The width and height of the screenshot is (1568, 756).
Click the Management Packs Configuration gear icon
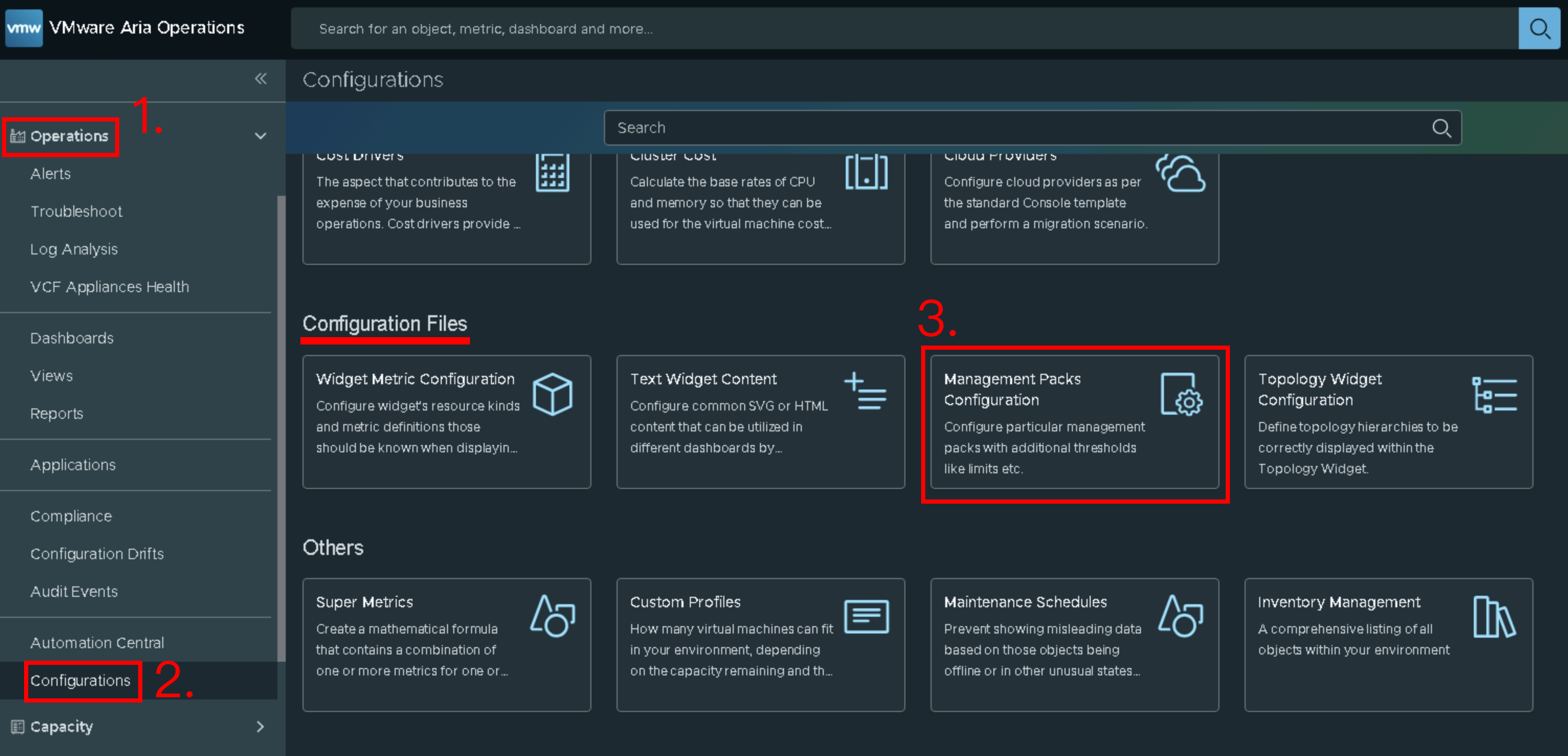tap(1181, 394)
